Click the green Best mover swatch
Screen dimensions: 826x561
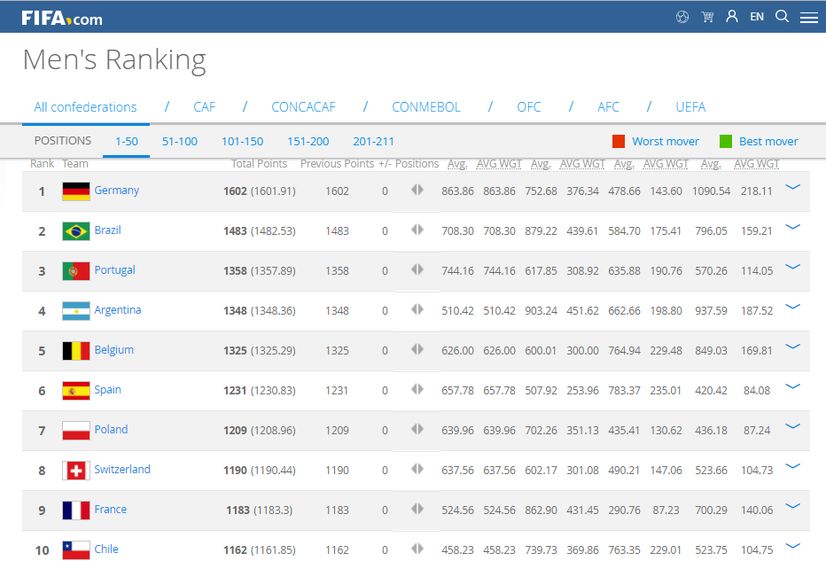pyautogui.click(x=726, y=141)
